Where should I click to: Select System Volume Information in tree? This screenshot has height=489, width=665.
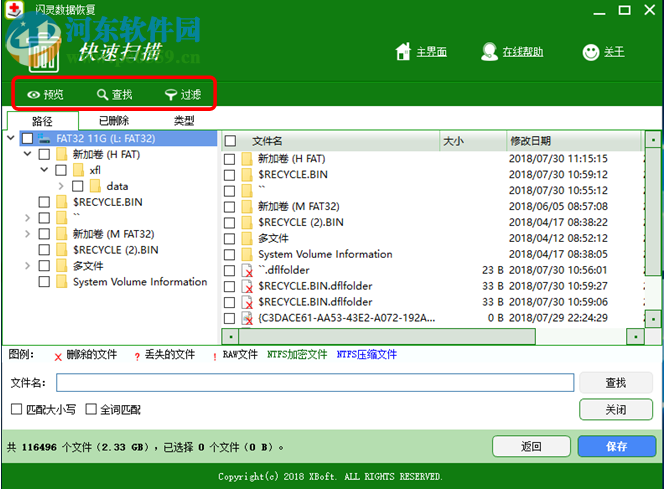[x=140, y=282]
